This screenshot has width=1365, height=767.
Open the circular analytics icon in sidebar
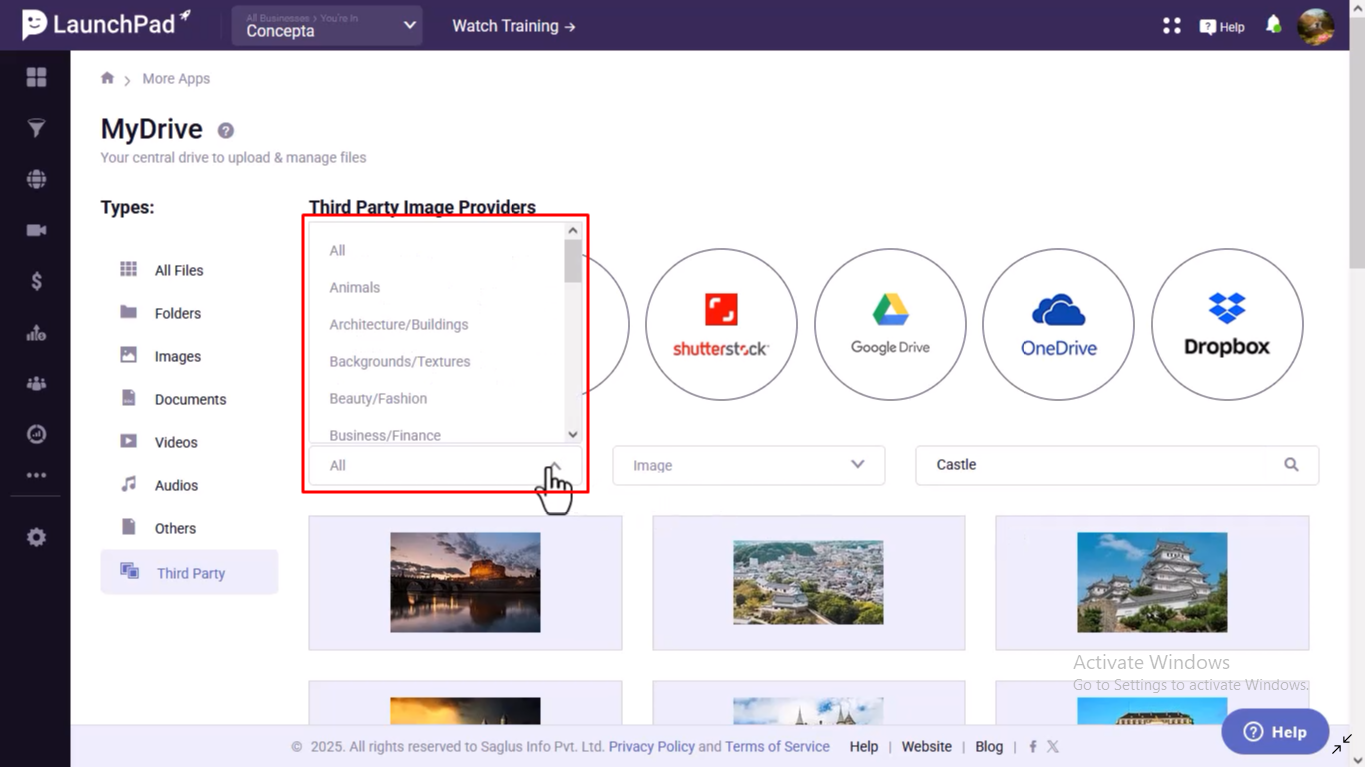tap(36, 434)
